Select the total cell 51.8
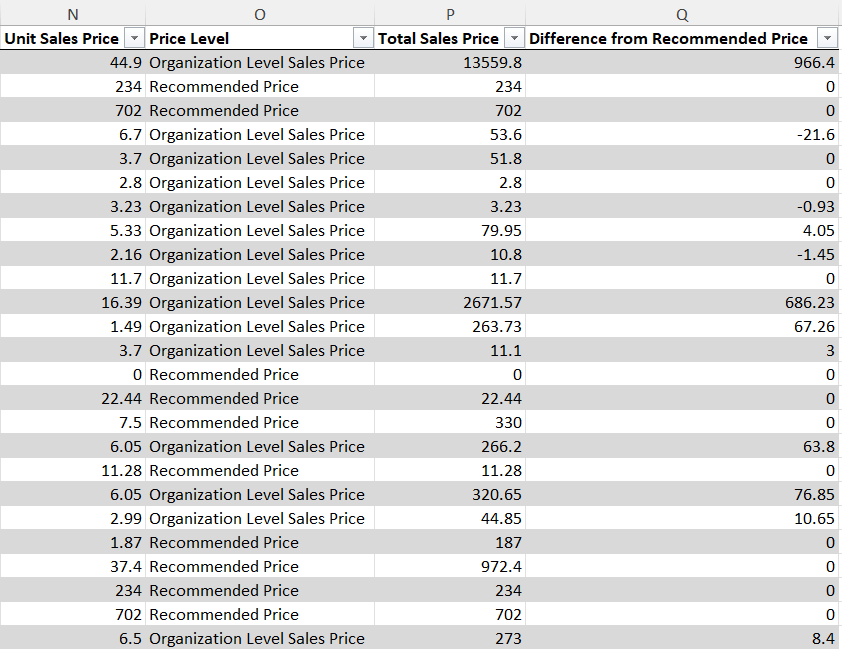Image resolution: width=842 pixels, height=649 pixels. [450, 159]
